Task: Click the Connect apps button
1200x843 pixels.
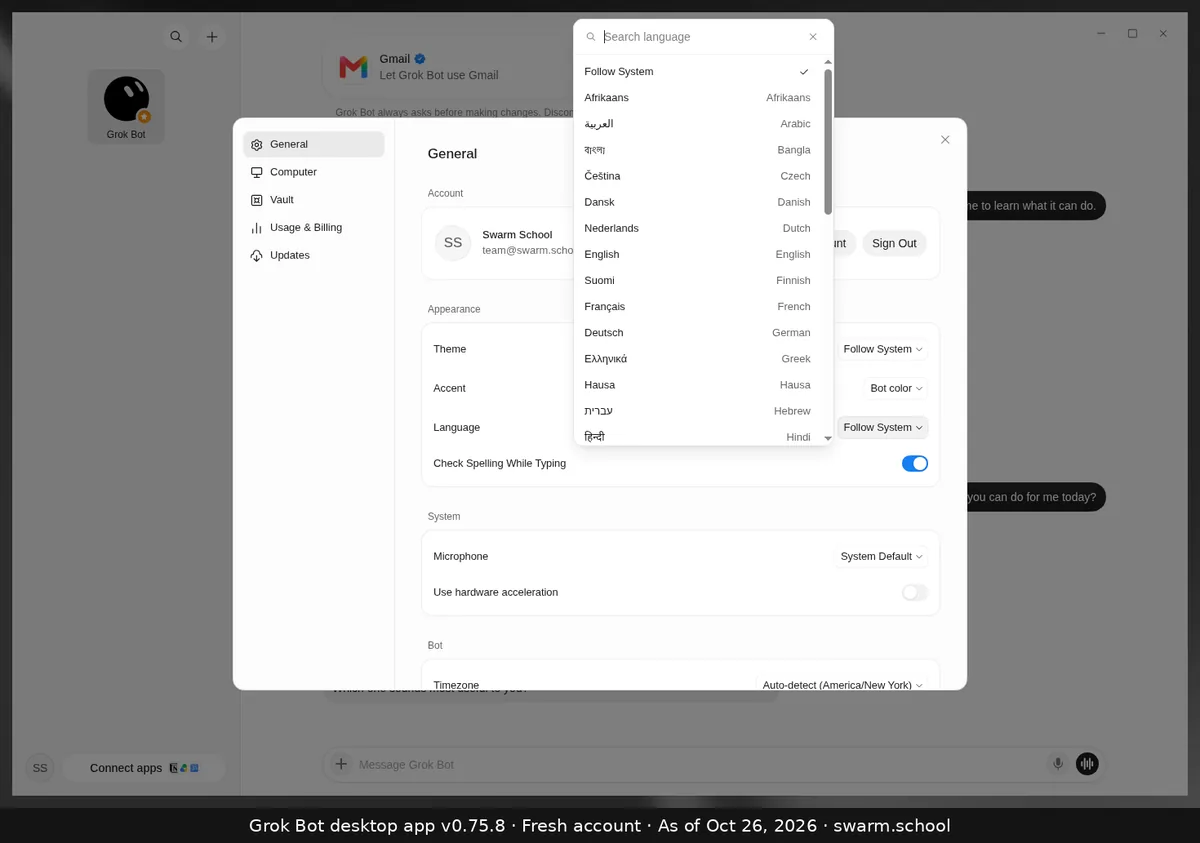Action: [x=144, y=768]
